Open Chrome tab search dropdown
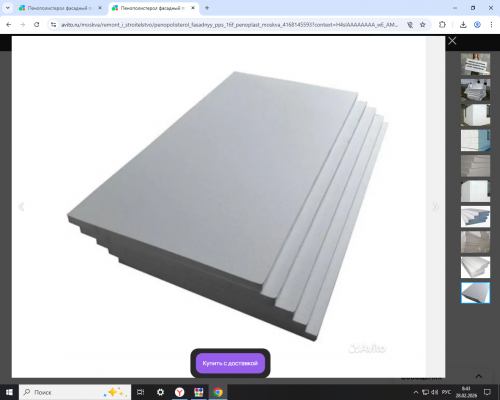 click(x=8, y=8)
